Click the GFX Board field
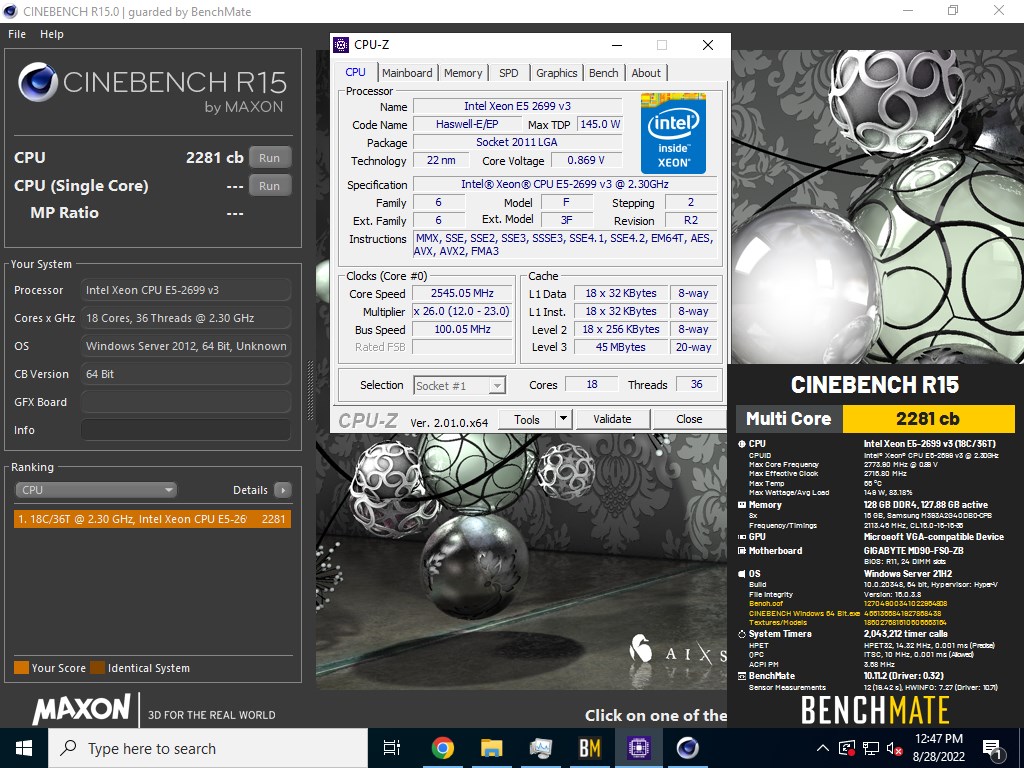 (x=186, y=402)
